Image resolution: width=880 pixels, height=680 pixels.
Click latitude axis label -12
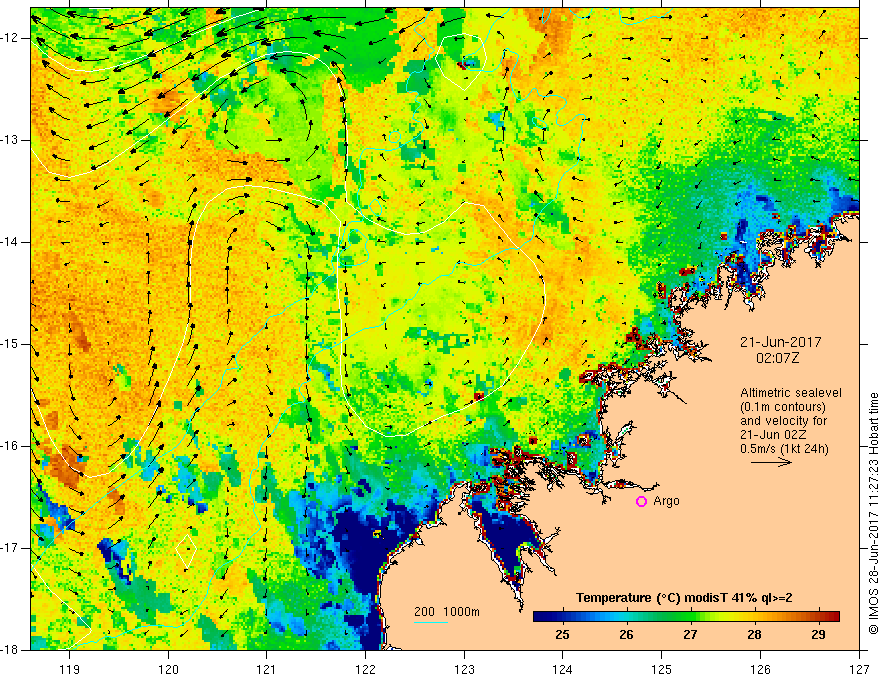point(11,38)
